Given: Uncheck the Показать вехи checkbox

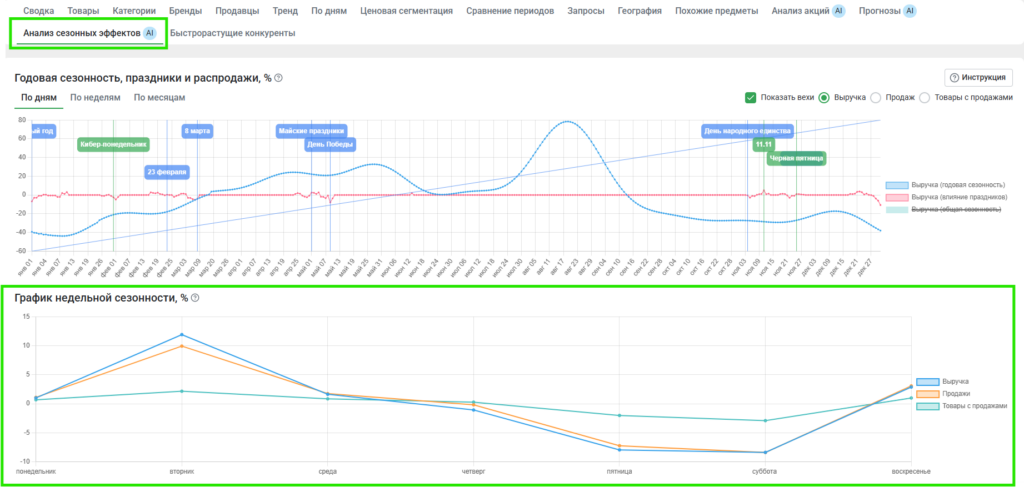Looking at the screenshot, I should (750, 97).
